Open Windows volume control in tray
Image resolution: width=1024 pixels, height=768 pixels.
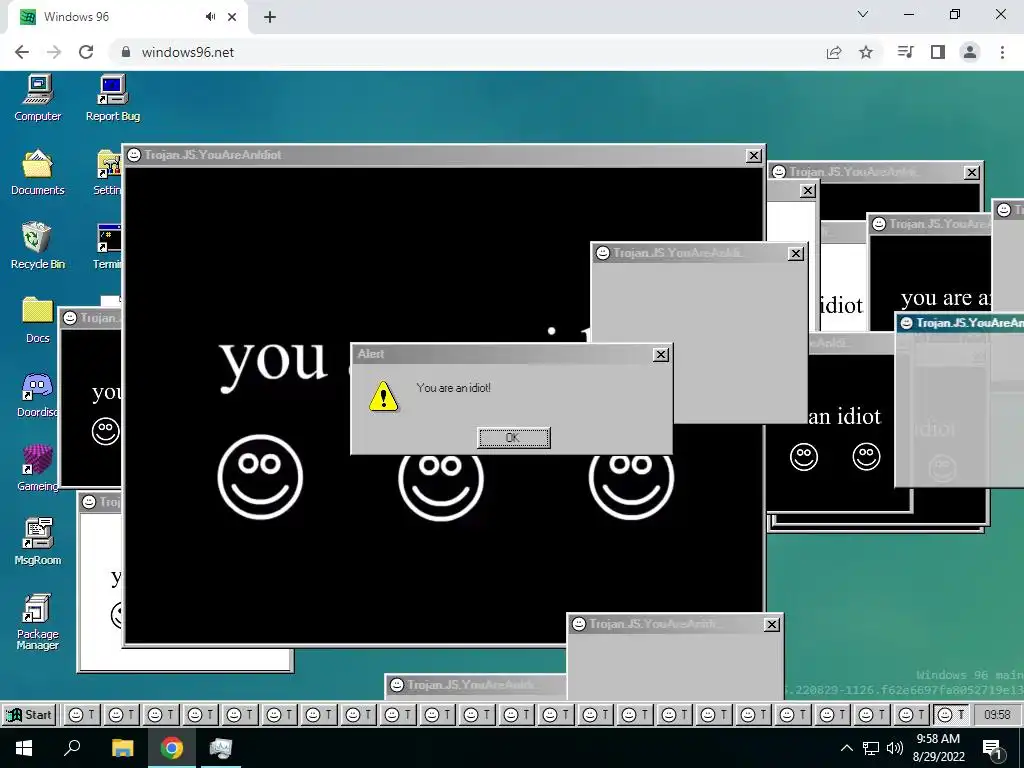coord(895,748)
